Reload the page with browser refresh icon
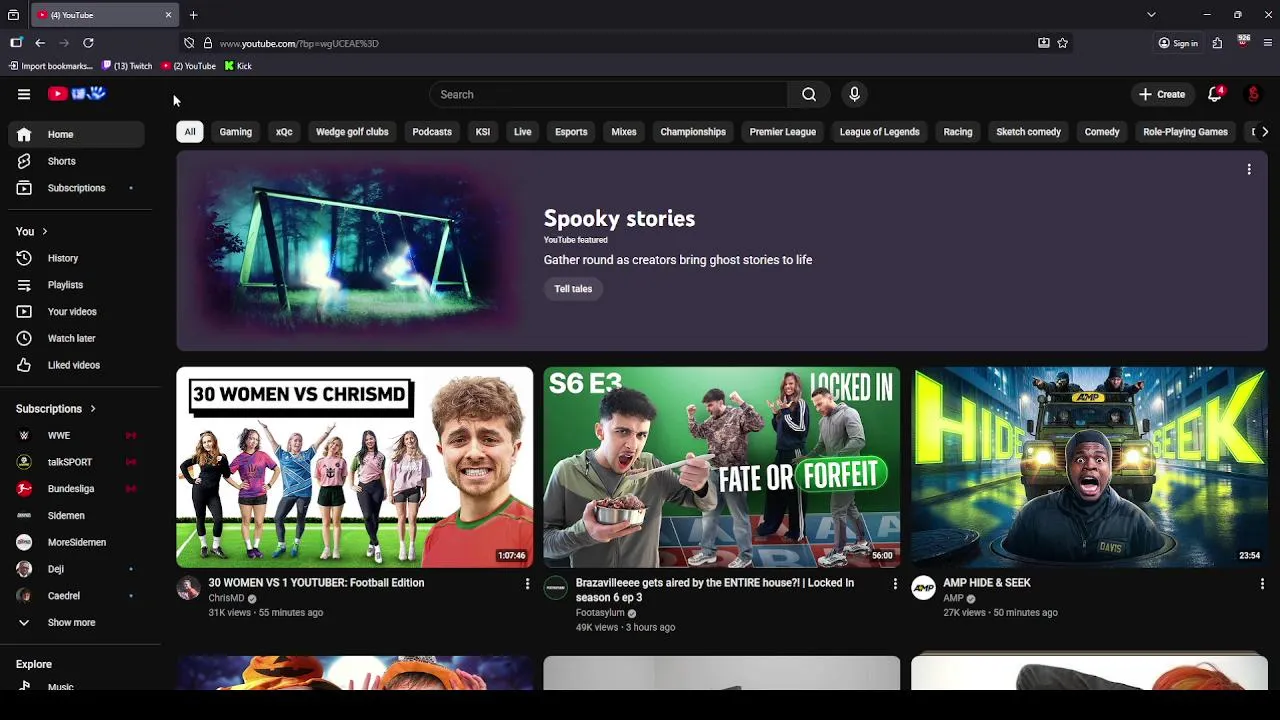Screen dimensions: 1280x720 [x=88, y=43]
